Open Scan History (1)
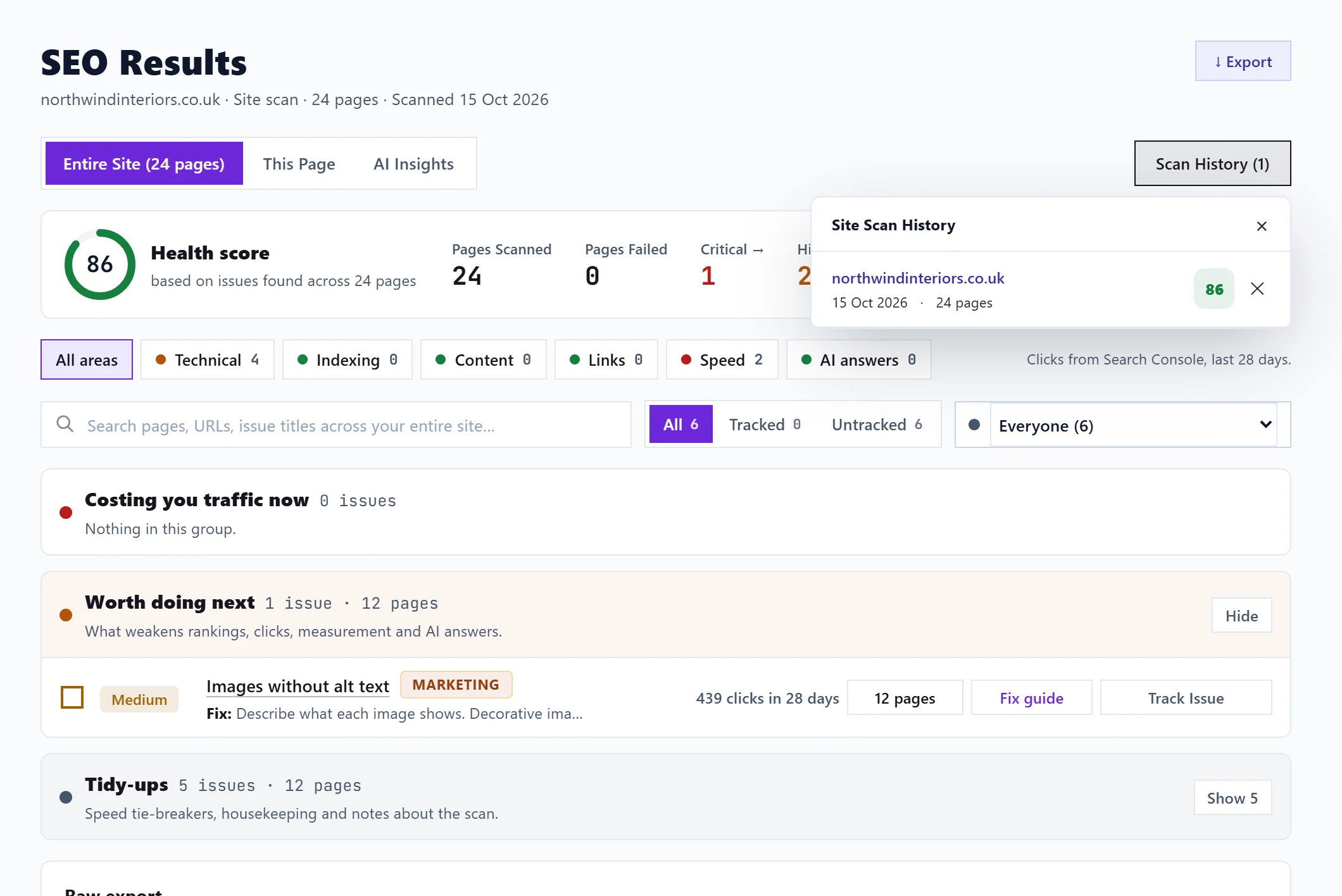Screen dimensions: 1342x896 tap(1212, 163)
